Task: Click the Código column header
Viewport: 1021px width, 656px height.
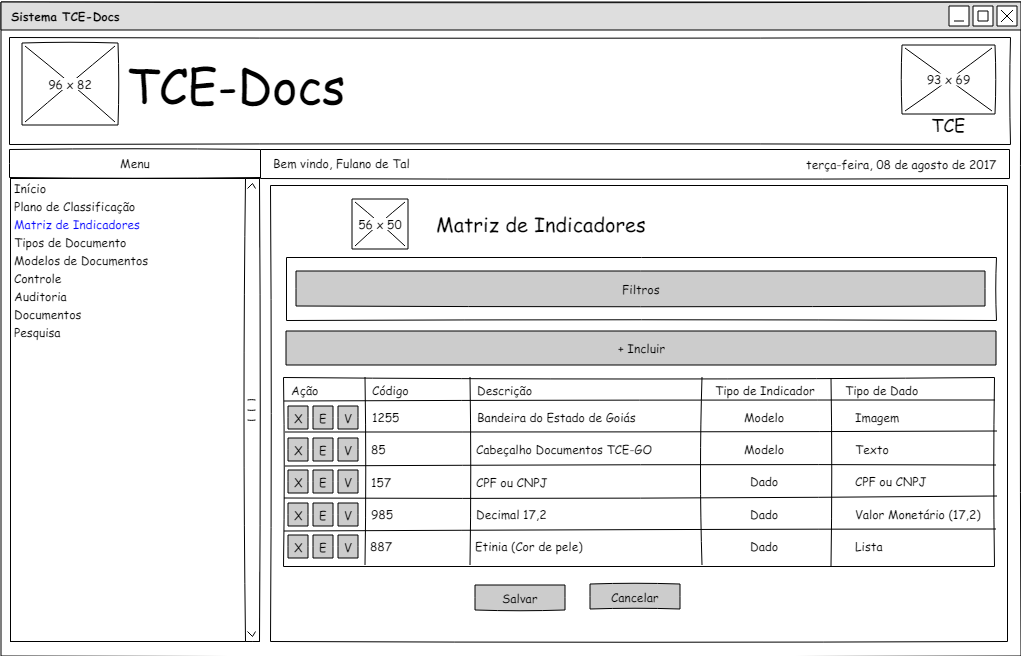Action: point(390,391)
